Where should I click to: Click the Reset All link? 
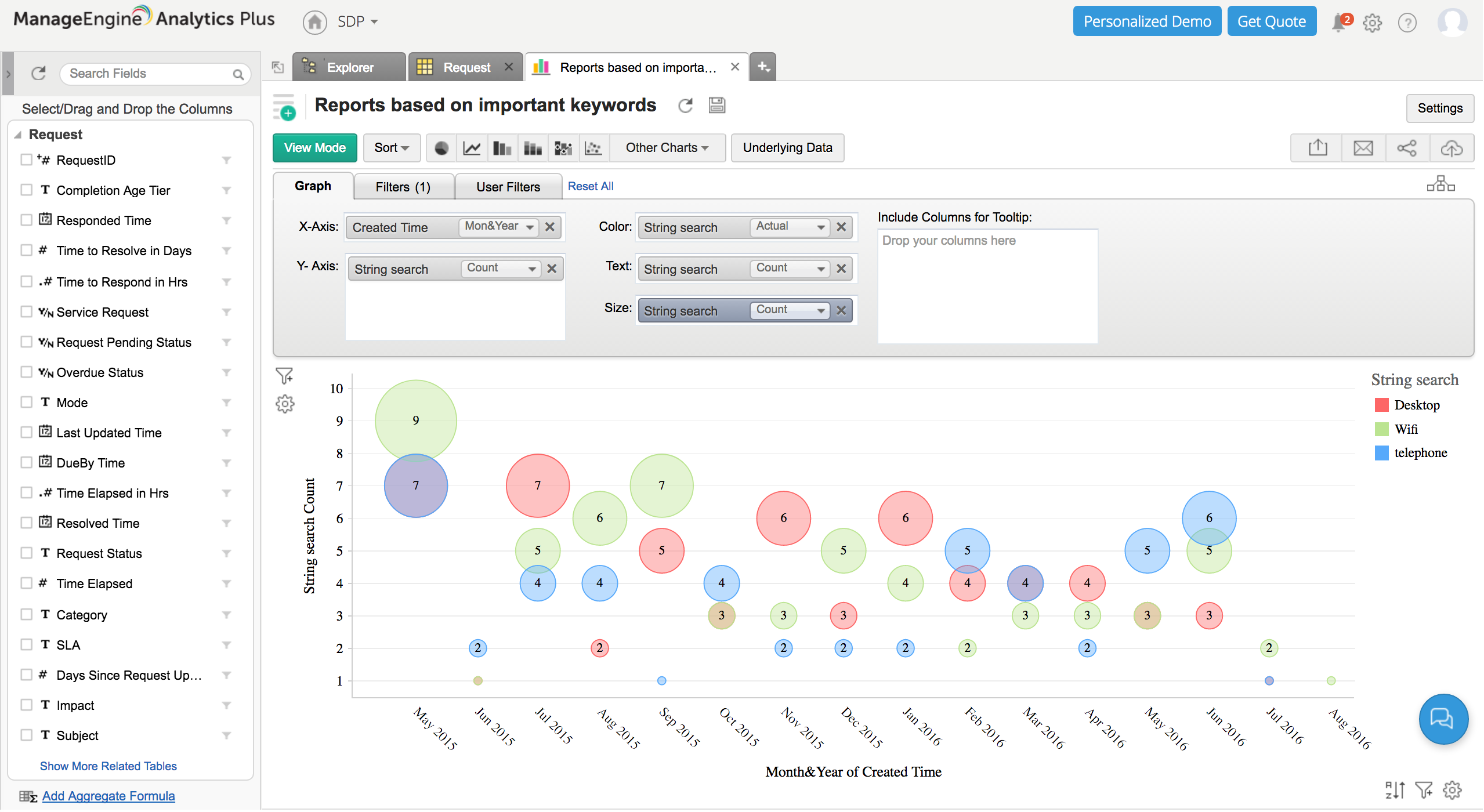[x=590, y=187]
